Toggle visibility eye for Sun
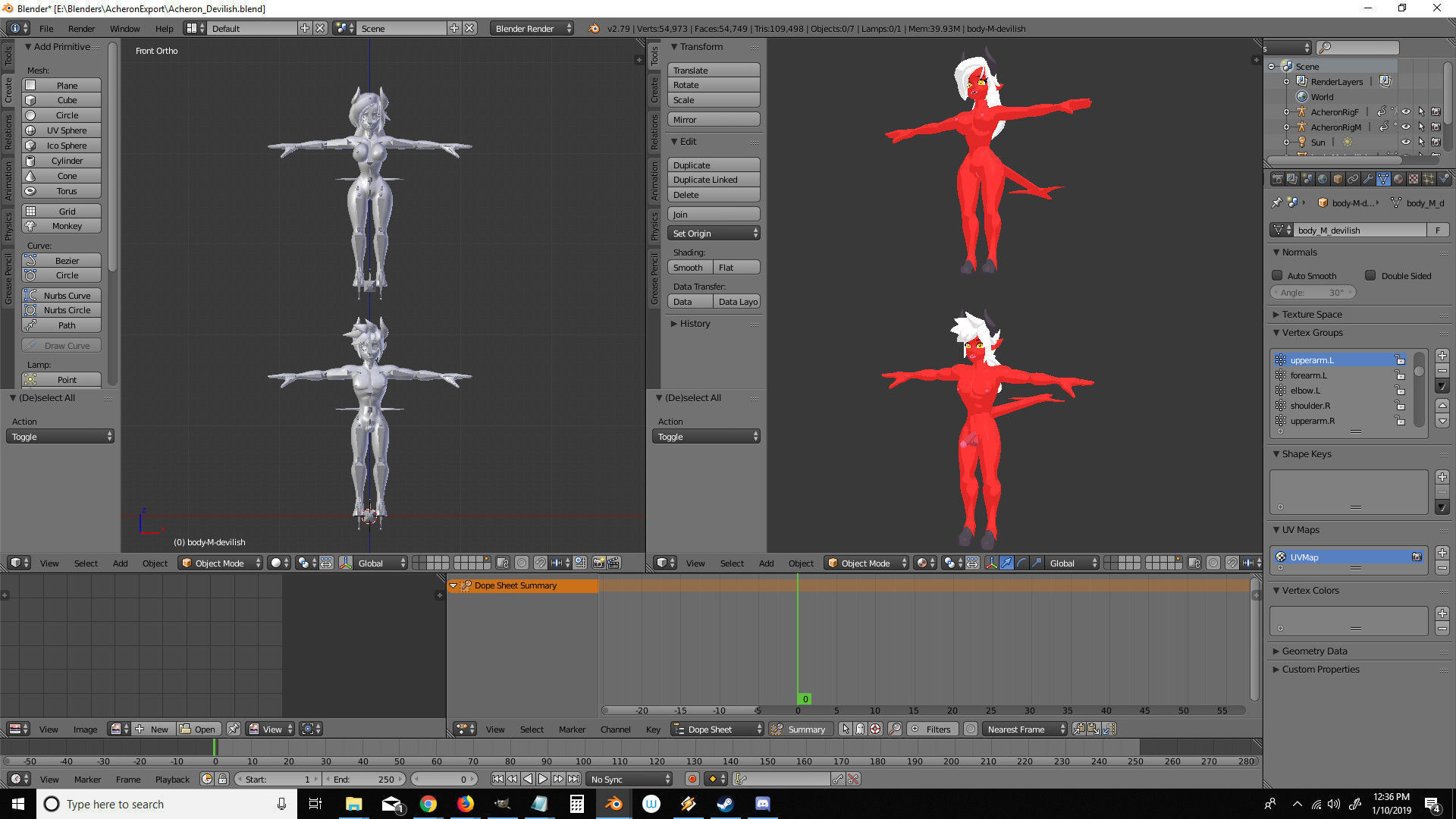Viewport: 1456px width, 819px height. point(1406,142)
